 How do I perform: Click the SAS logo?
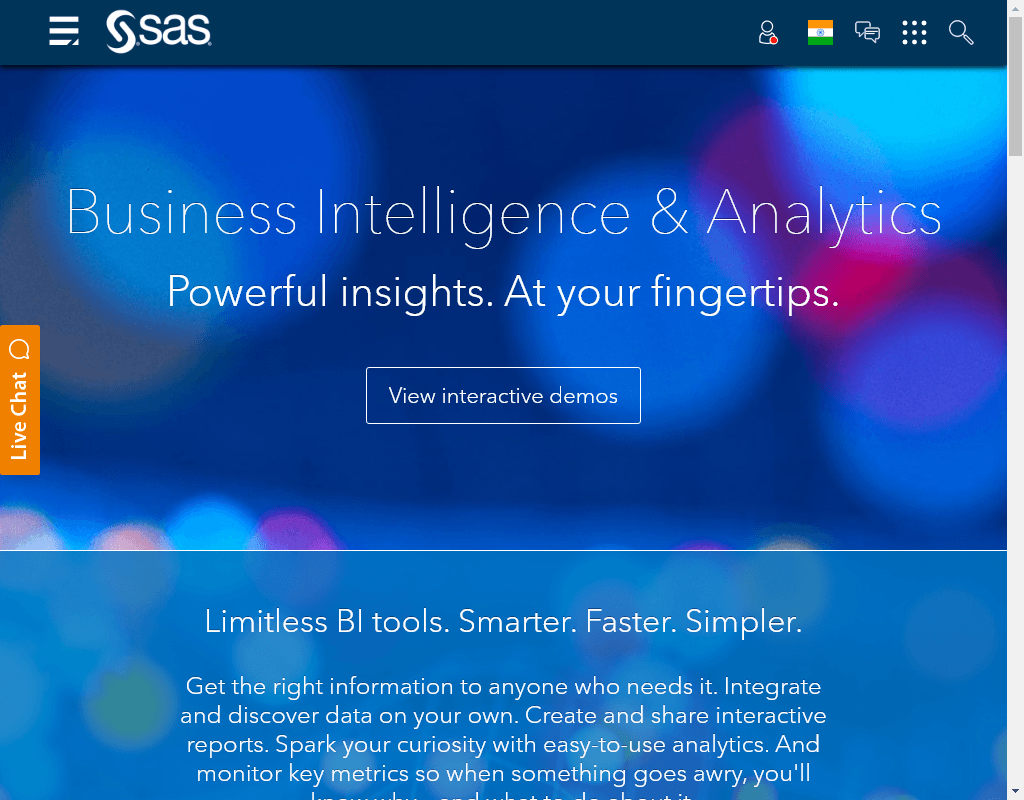(x=159, y=31)
